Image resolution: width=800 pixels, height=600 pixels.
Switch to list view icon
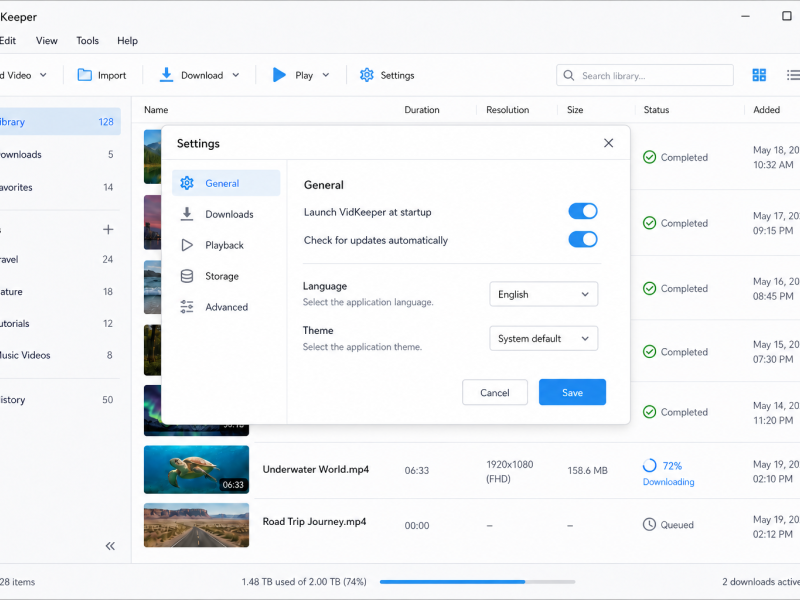(793, 75)
